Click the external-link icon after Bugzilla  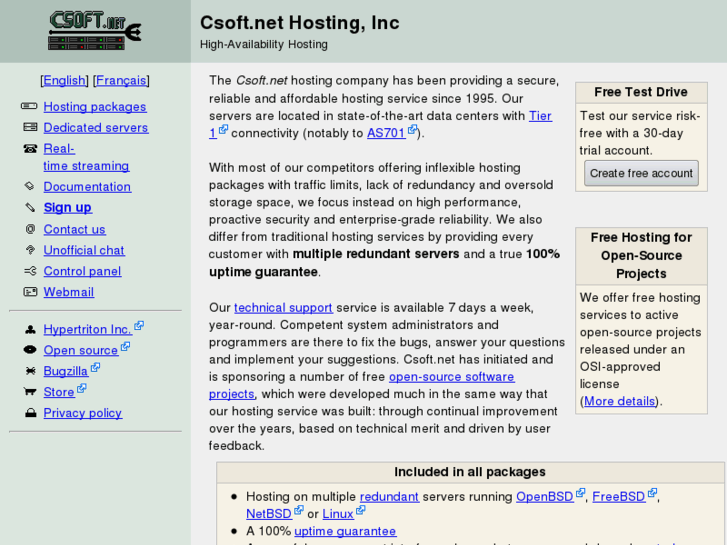pyautogui.click(x=96, y=368)
